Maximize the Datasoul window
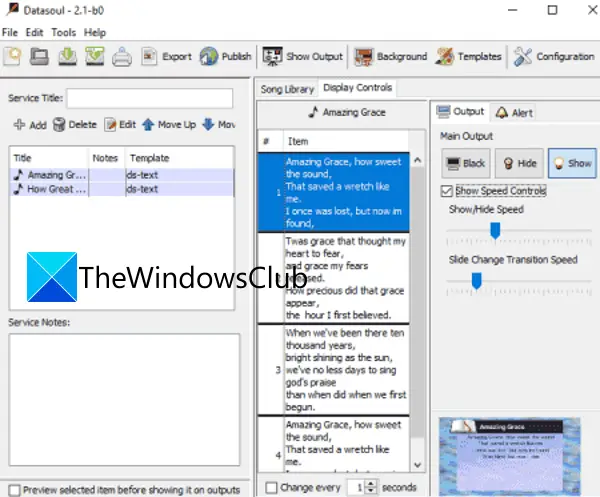Viewport: 600px width, 497px height. point(552,10)
